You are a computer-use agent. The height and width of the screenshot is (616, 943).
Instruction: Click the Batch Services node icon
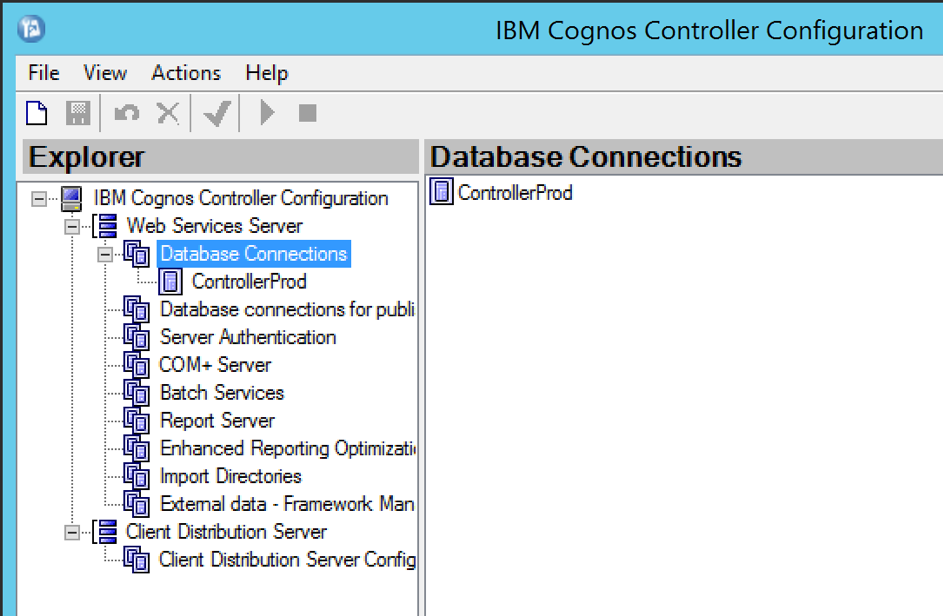(137, 393)
